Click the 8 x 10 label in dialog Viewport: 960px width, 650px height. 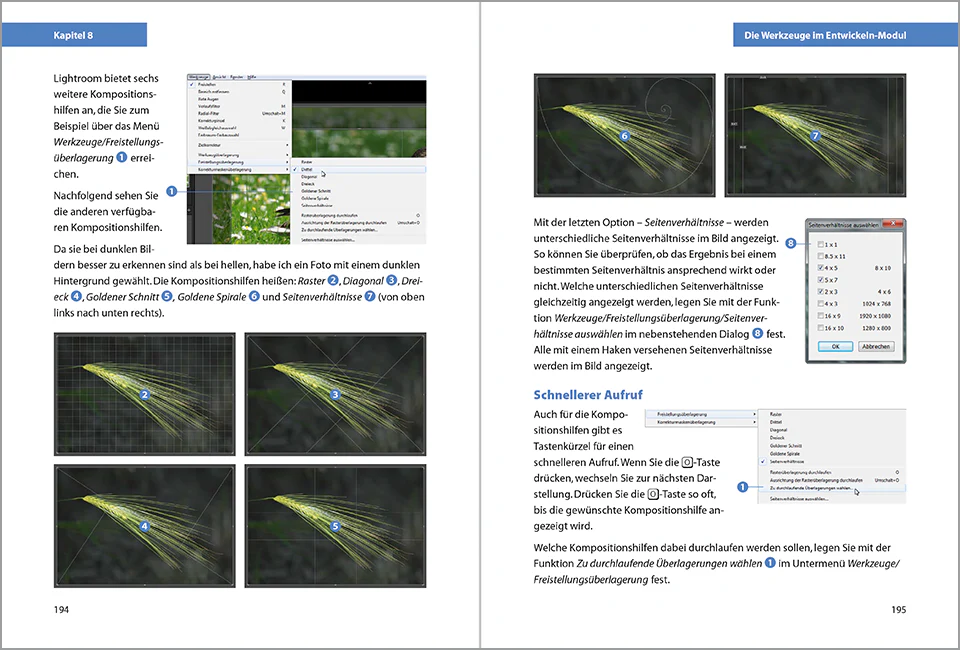click(883, 268)
